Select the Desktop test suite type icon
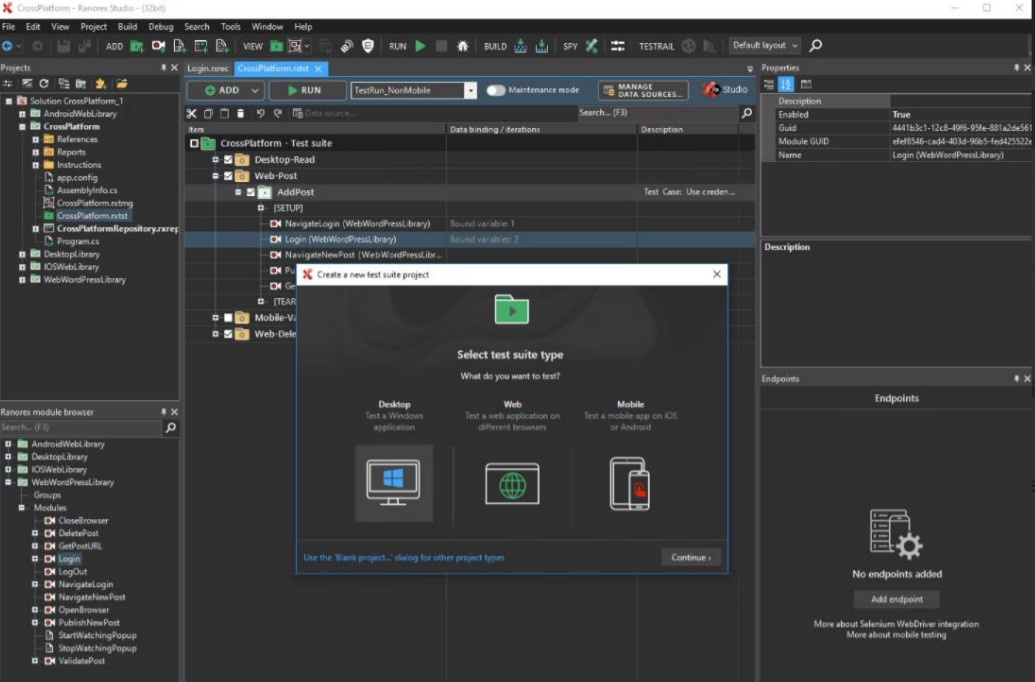The image size is (1035, 682). [394, 483]
